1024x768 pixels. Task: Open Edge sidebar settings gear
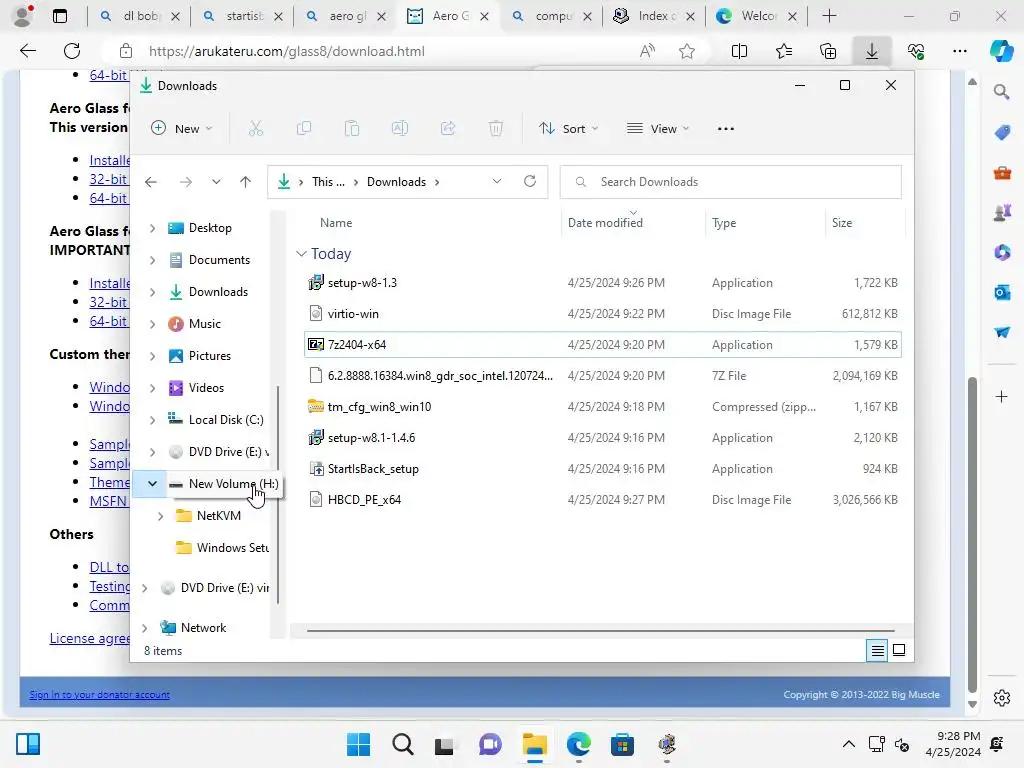(x=1002, y=697)
